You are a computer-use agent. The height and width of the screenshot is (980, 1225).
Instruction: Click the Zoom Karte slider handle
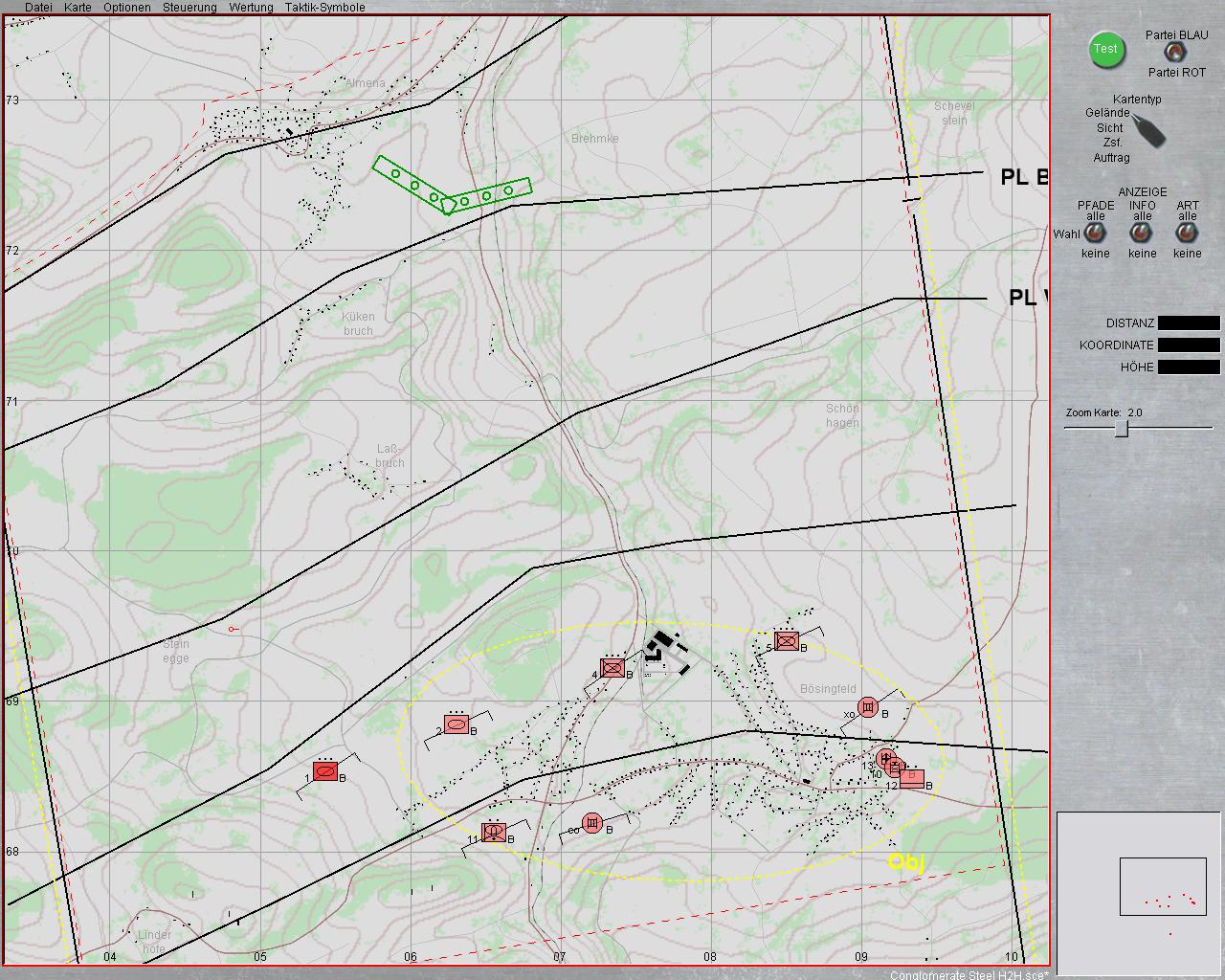point(1122,430)
